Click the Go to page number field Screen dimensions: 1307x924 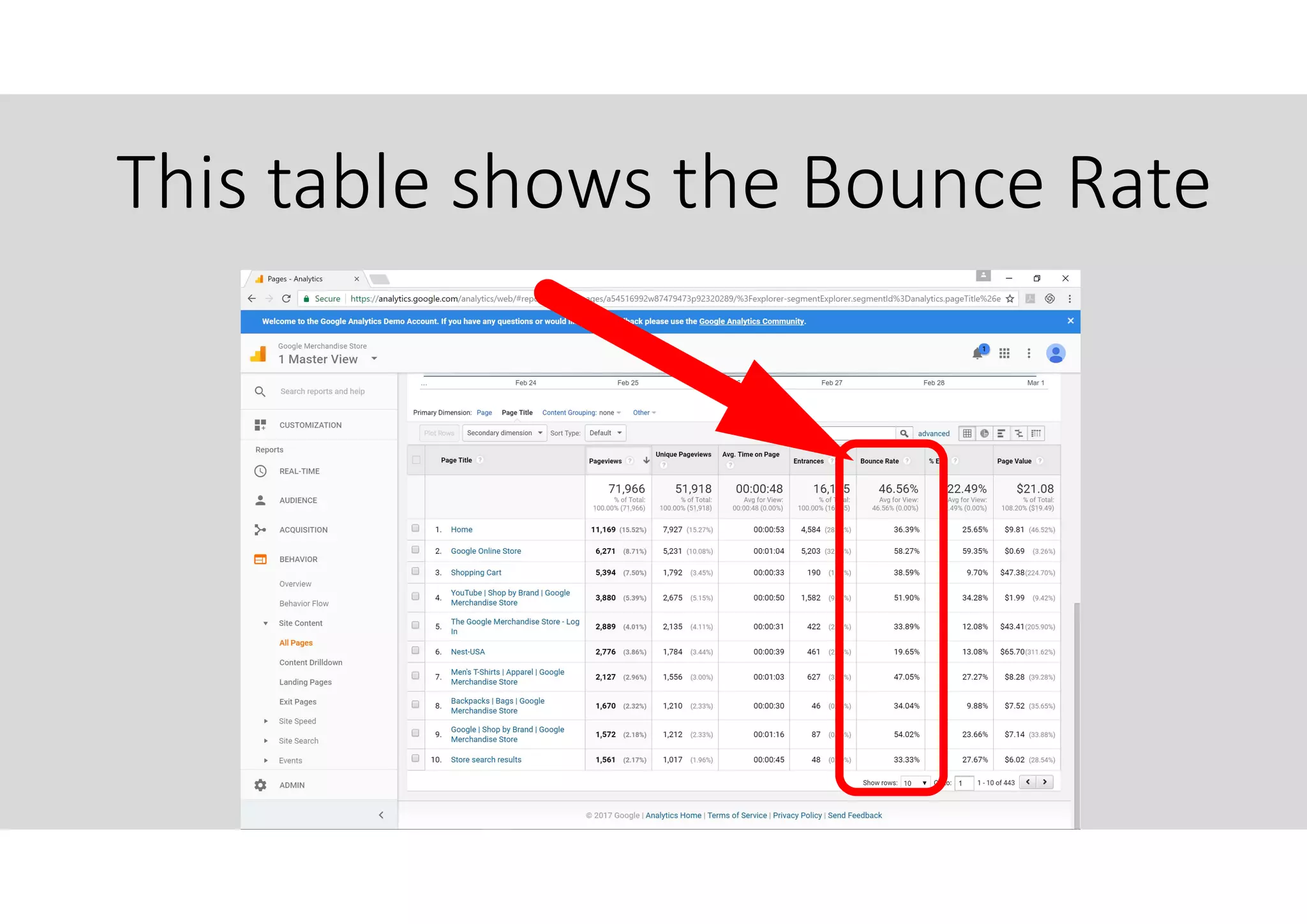point(964,783)
